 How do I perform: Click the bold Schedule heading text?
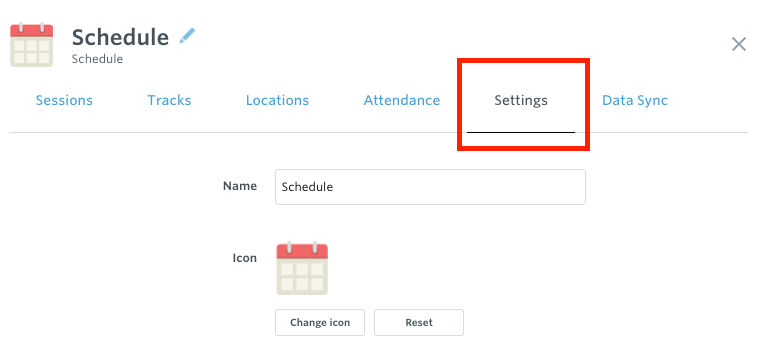(x=120, y=37)
